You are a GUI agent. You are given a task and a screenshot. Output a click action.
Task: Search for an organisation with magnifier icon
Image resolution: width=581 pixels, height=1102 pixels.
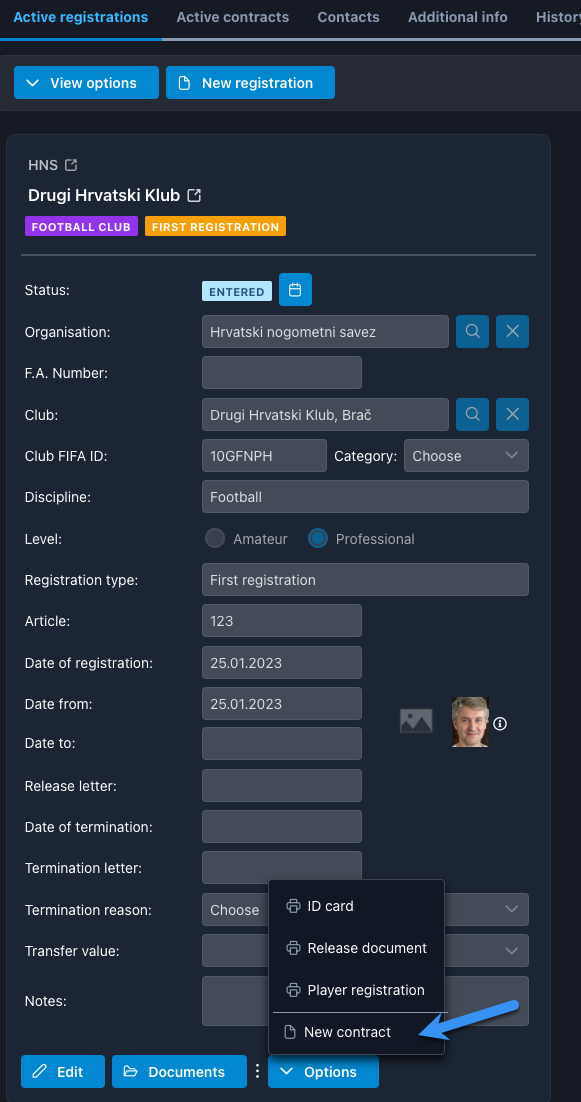point(472,331)
